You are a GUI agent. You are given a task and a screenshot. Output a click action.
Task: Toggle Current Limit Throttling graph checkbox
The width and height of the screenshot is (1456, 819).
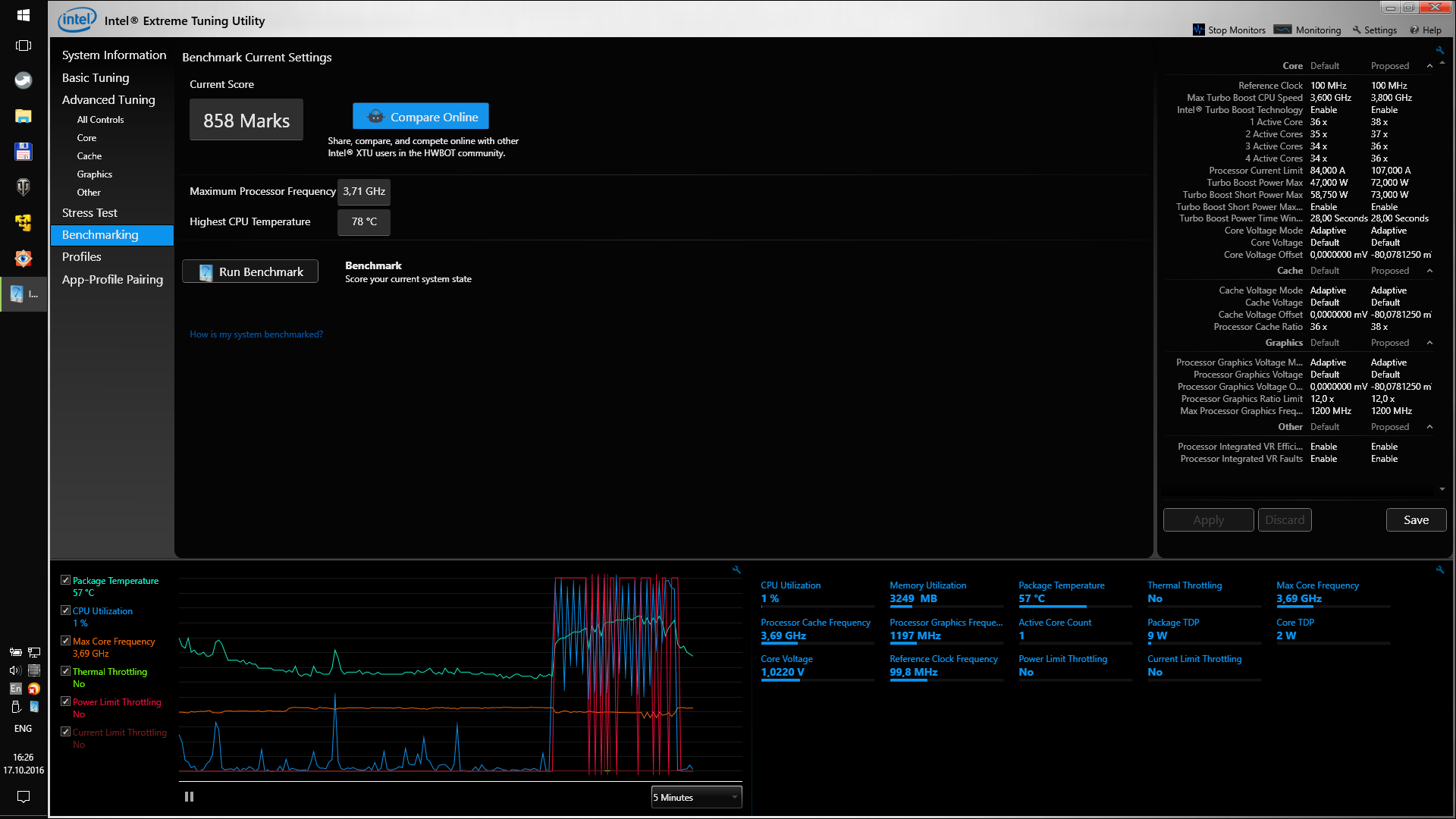point(65,732)
